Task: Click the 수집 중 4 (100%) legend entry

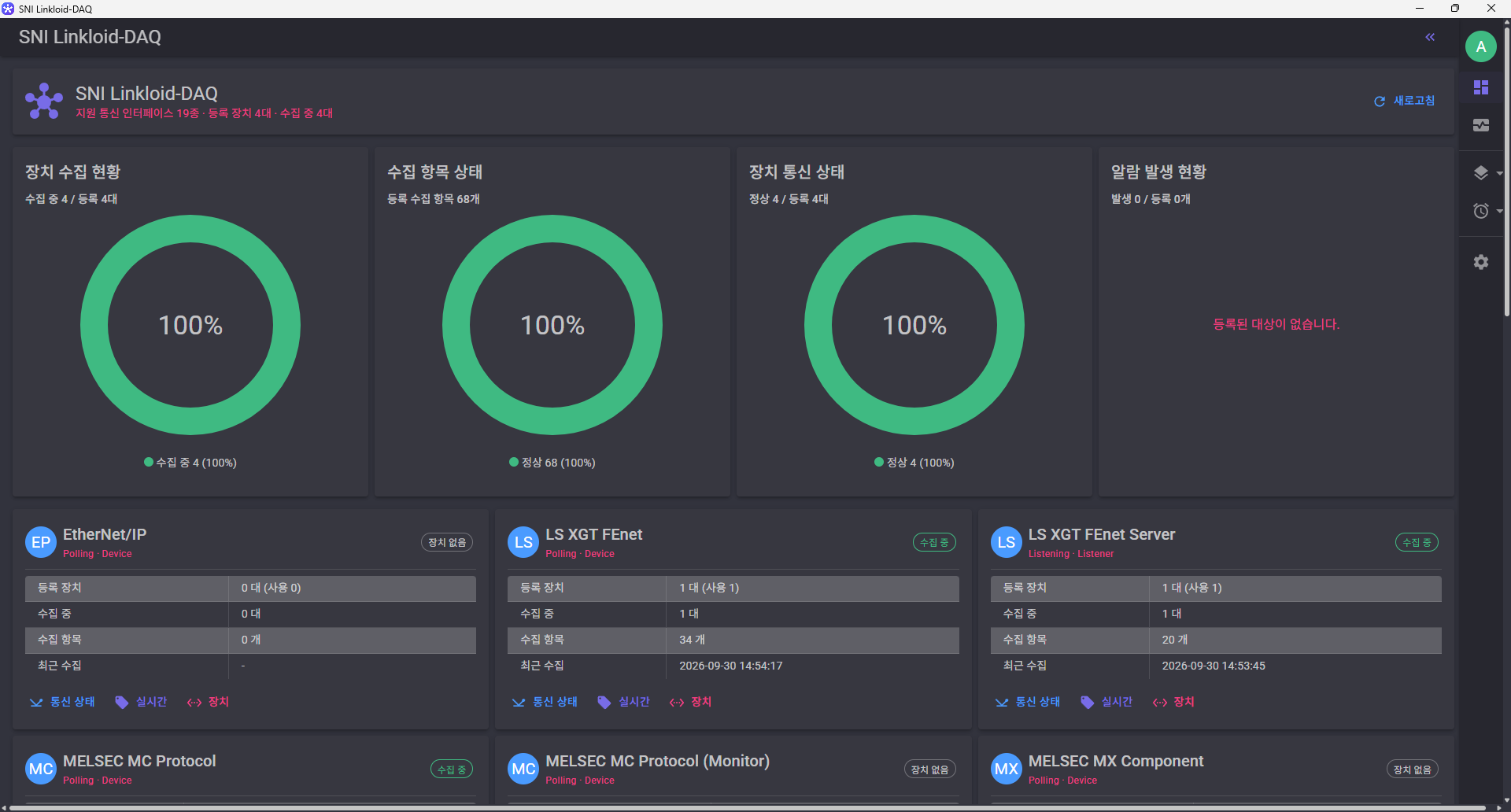Action: coord(190,463)
